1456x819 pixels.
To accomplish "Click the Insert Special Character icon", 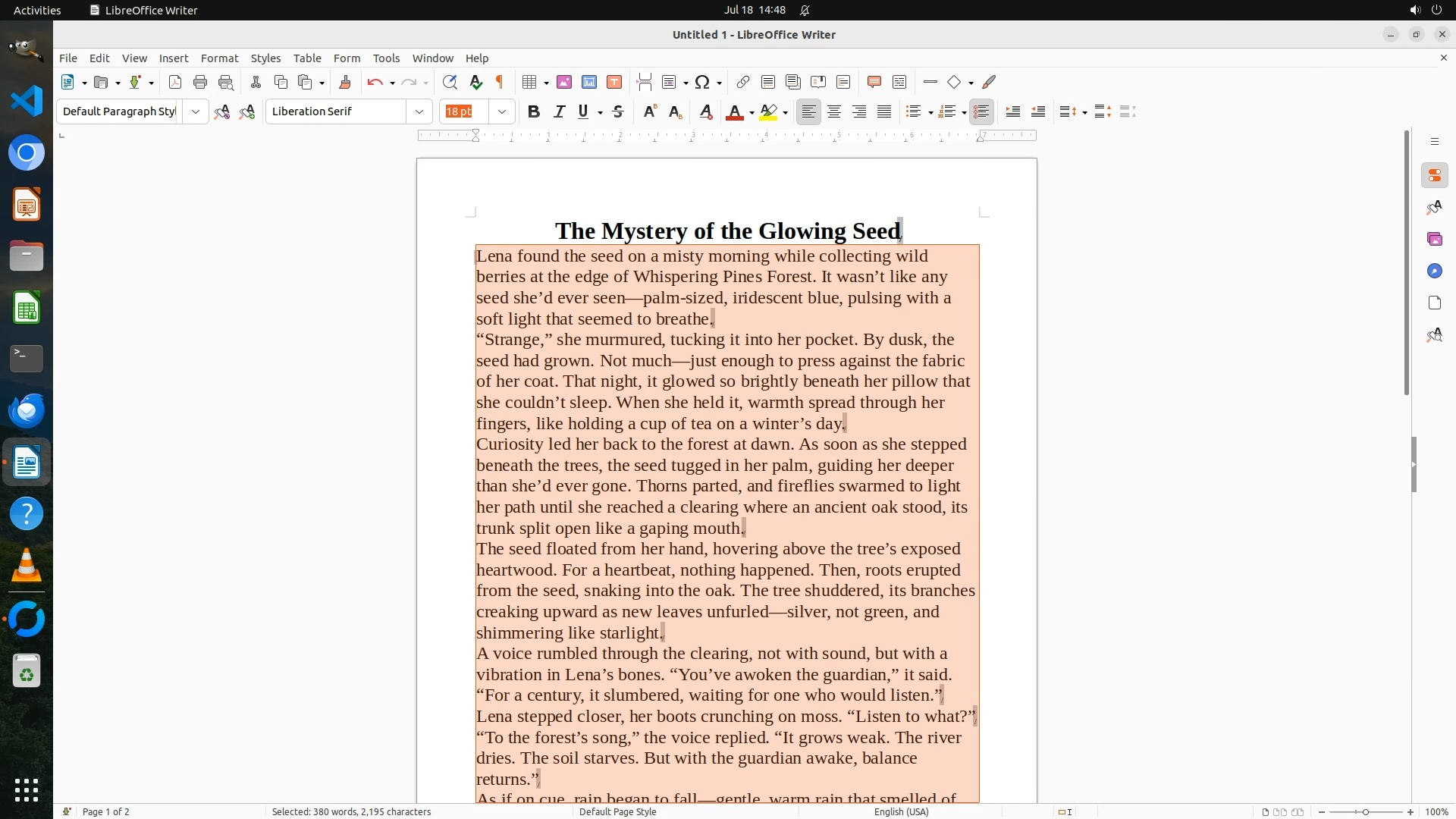I will [702, 82].
